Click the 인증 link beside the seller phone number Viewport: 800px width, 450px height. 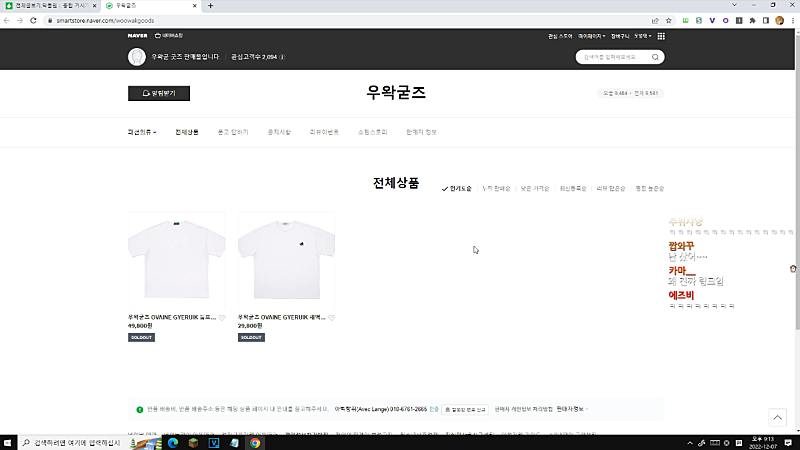coord(434,409)
